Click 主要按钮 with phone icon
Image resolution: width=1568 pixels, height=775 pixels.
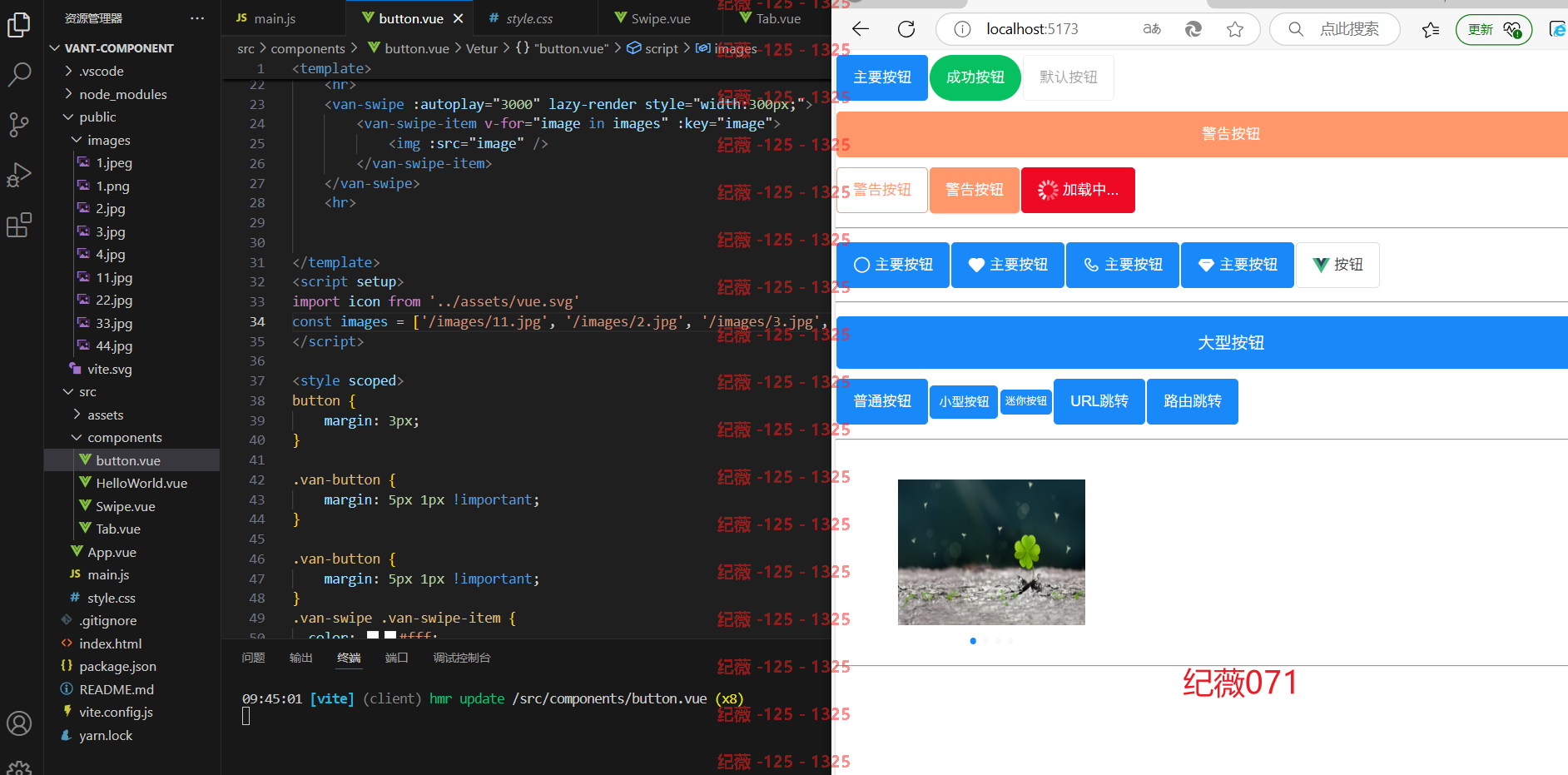tap(1123, 265)
